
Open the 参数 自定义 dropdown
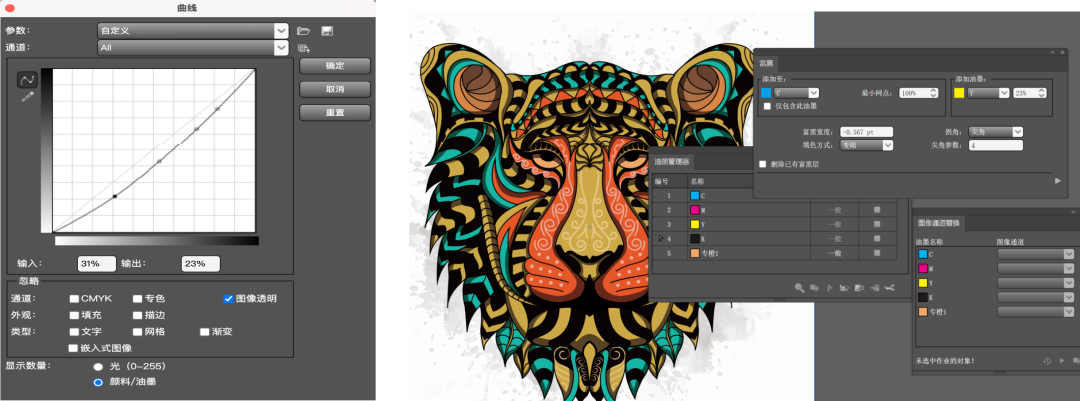(193, 30)
